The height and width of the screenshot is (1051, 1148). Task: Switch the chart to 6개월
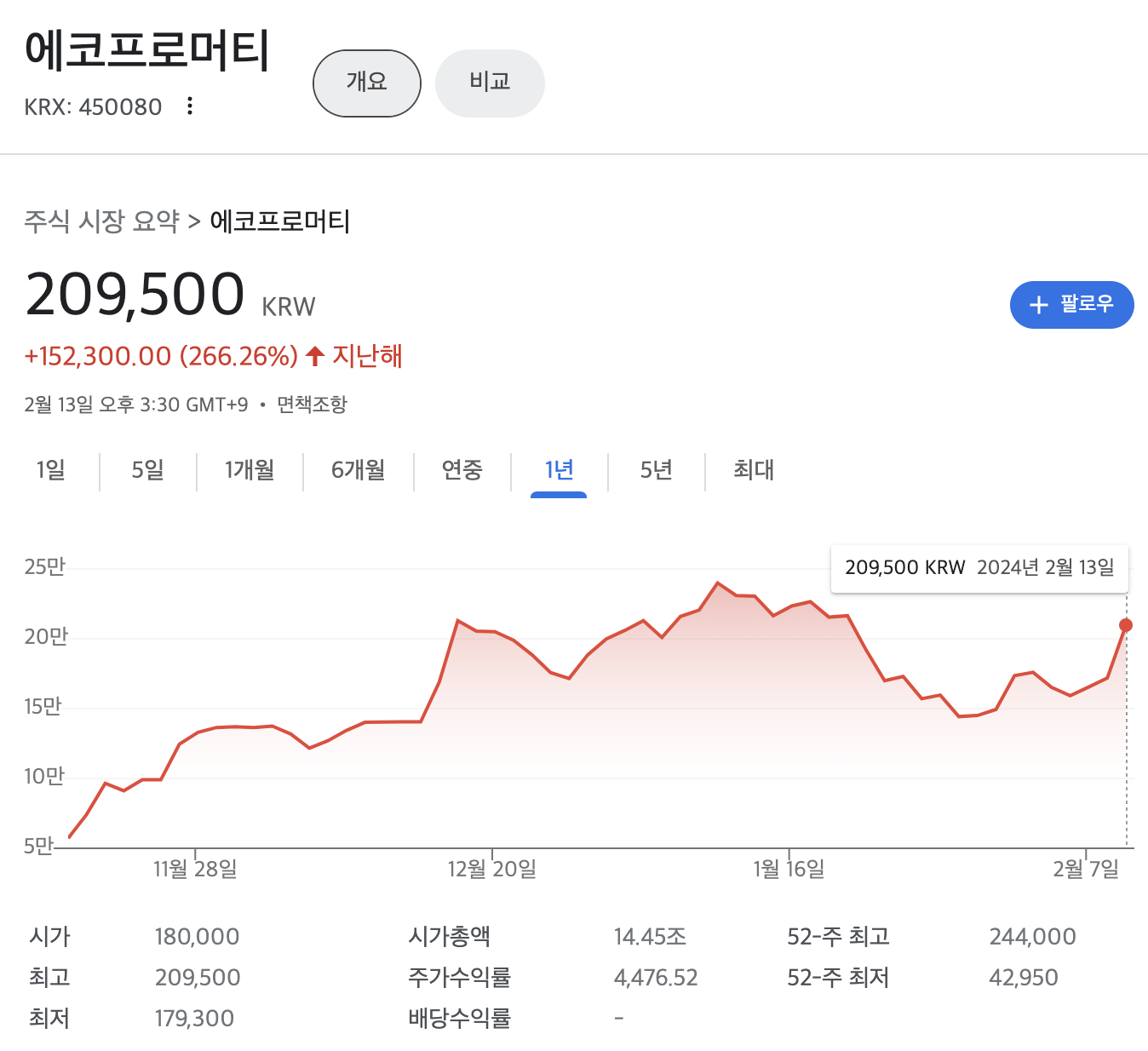point(358,469)
